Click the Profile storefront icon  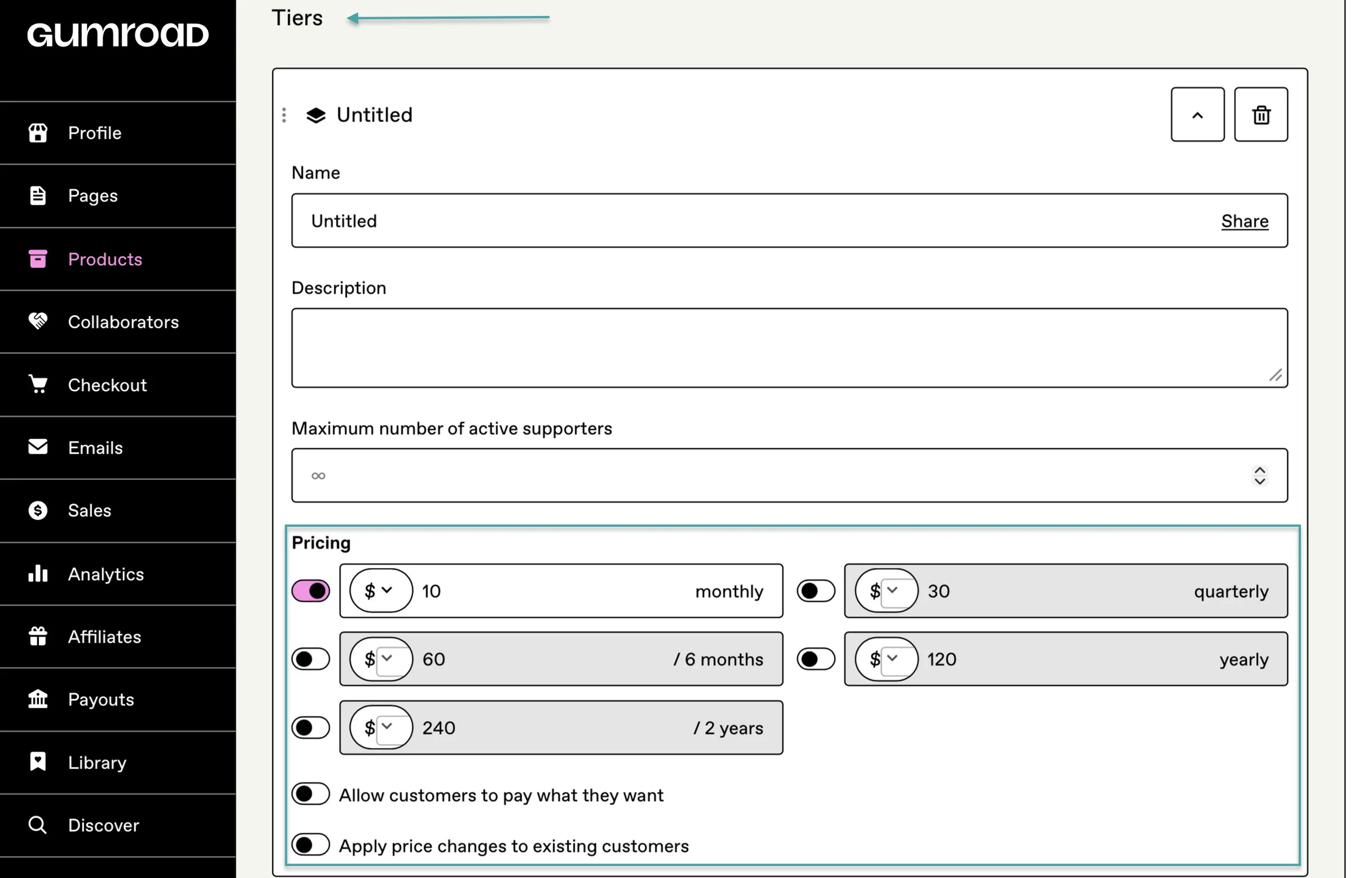(x=38, y=133)
